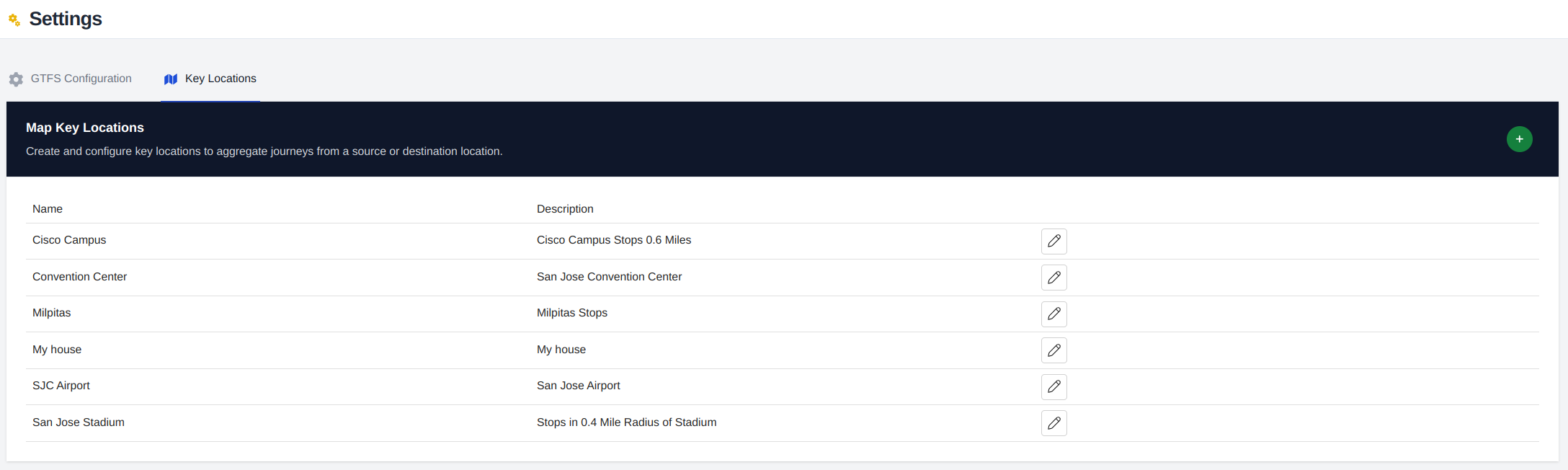
Task: Click the Name column header
Action: point(48,209)
